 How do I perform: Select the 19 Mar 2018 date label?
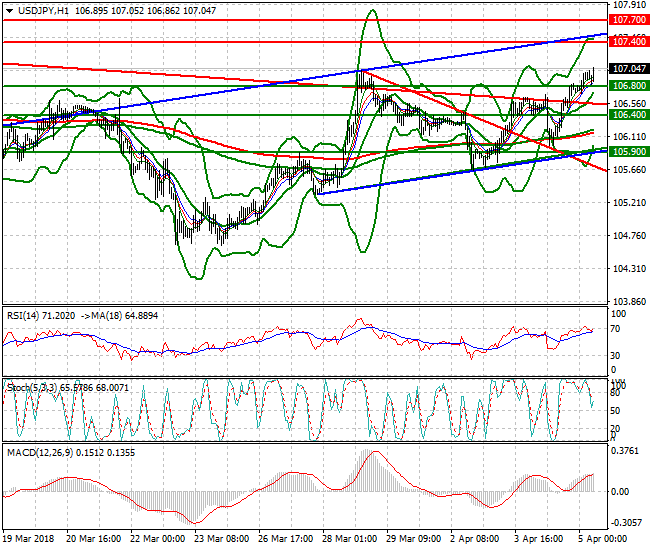tap(28, 539)
